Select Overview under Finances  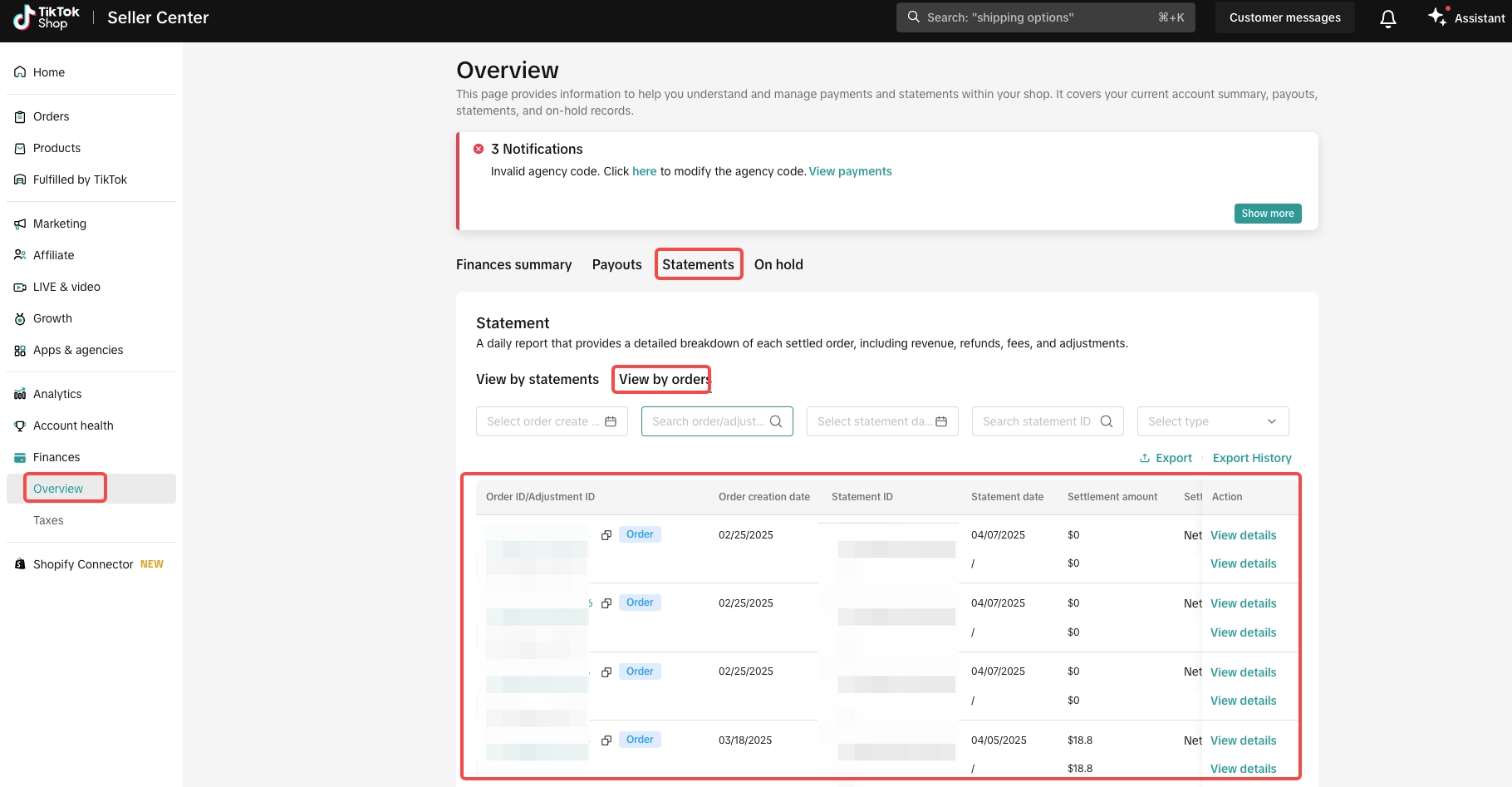pos(91,489)
